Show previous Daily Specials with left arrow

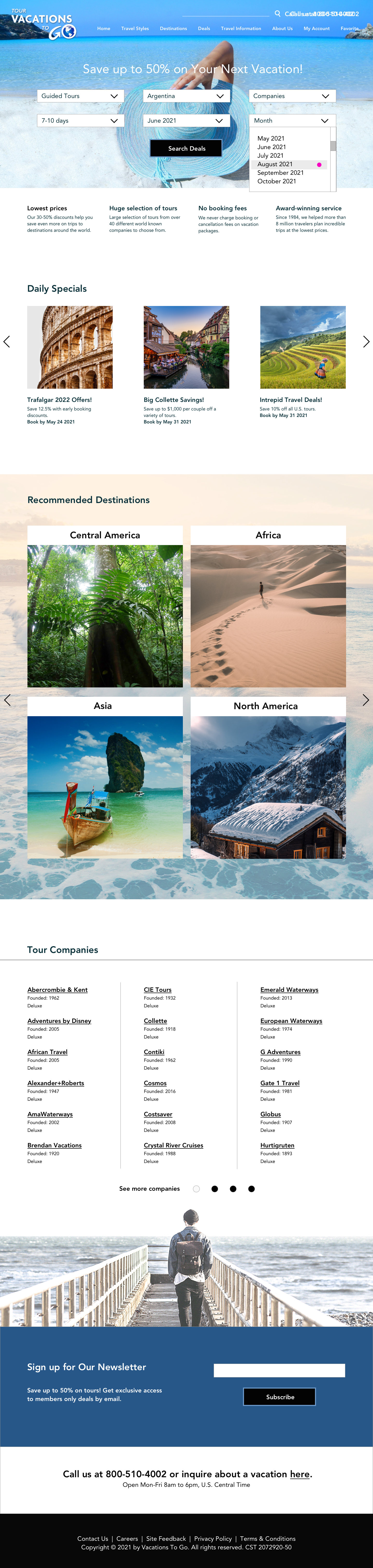click(x=7, y=342)
